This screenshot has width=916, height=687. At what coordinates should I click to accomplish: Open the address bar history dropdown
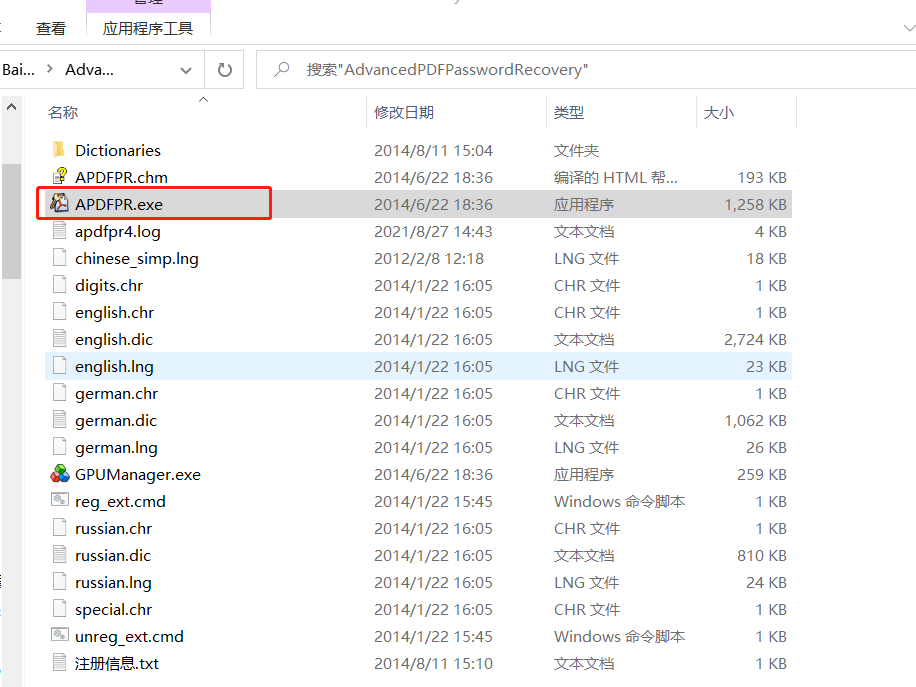pos(185,70)
